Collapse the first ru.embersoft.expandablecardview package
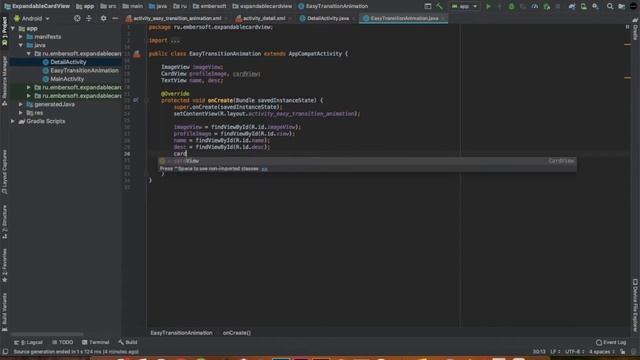 [29, 54]
